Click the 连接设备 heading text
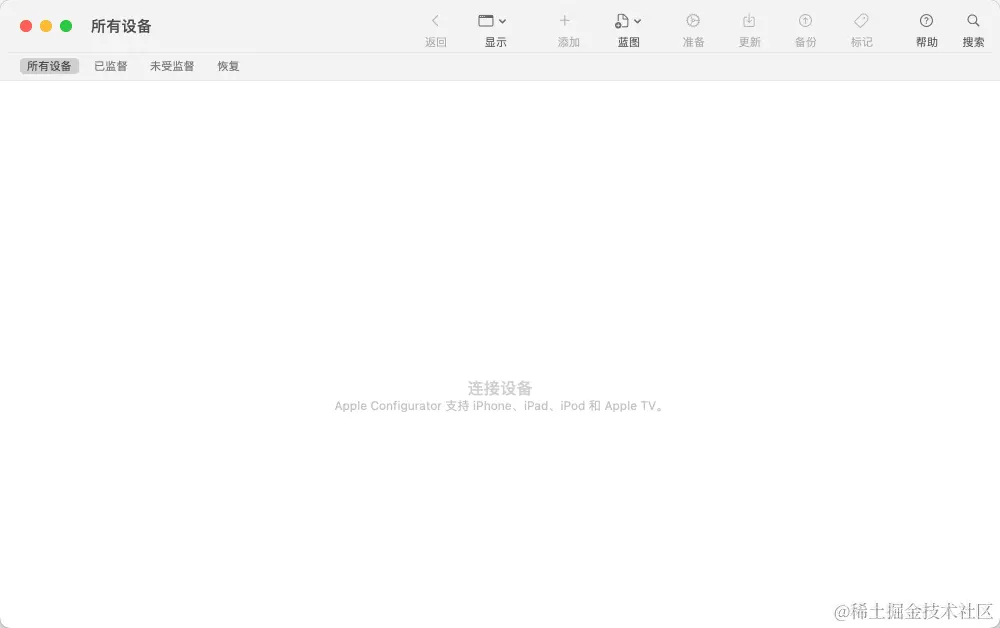 (x=500, y=388)
